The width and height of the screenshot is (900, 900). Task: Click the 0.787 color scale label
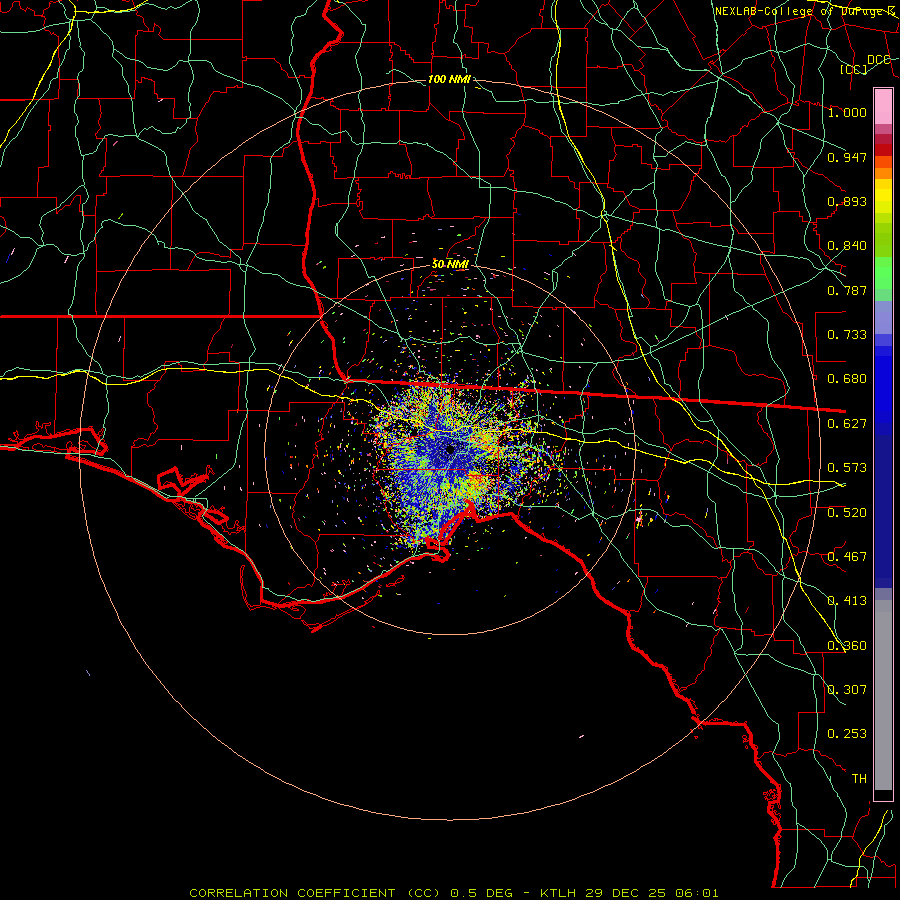(x=847, y=290)
